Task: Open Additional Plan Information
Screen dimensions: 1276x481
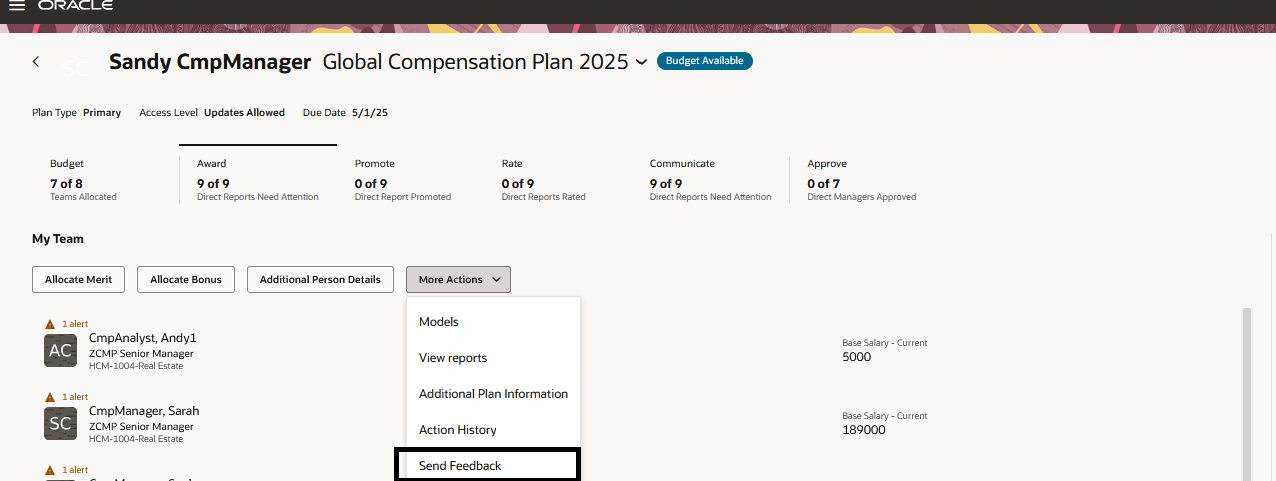Action: [x=493, y=394]
